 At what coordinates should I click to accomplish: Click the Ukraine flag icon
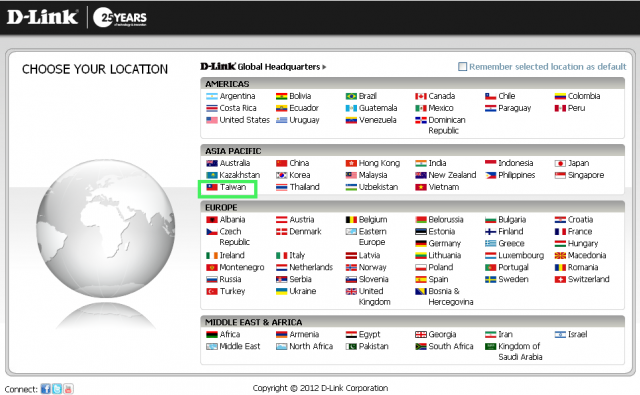click(281, 292)
